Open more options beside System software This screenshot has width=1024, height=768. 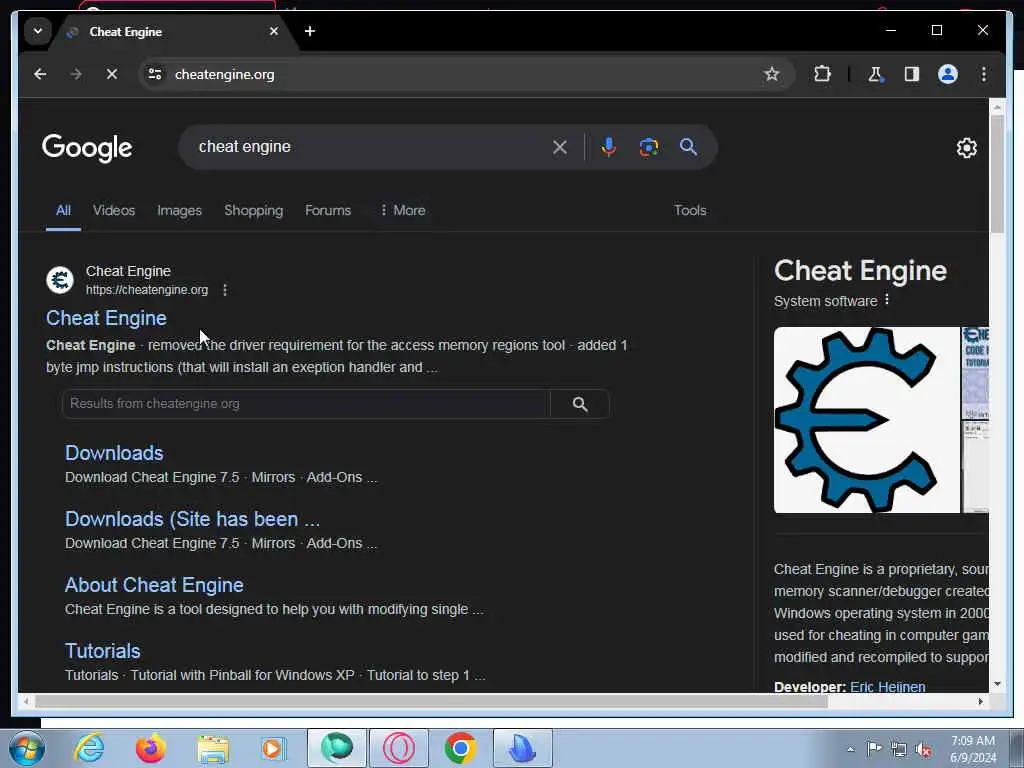pos(887,299)
